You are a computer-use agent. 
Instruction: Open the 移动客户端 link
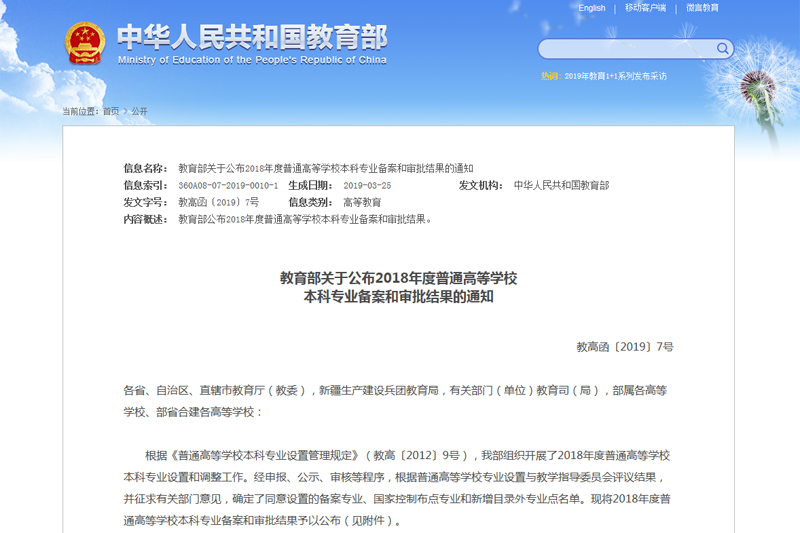pos(645,8)
